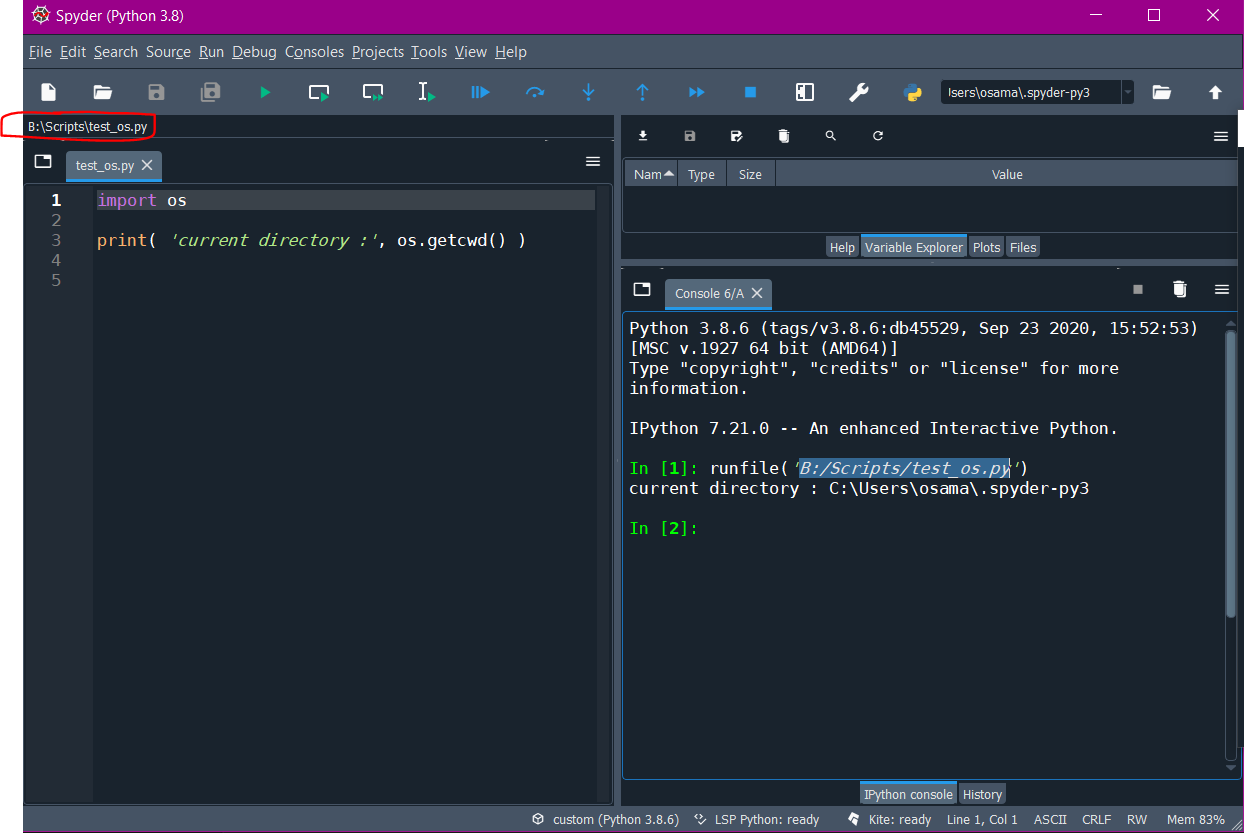
Task: Save data in Variable Explorer
Action: tap(690, 136)
